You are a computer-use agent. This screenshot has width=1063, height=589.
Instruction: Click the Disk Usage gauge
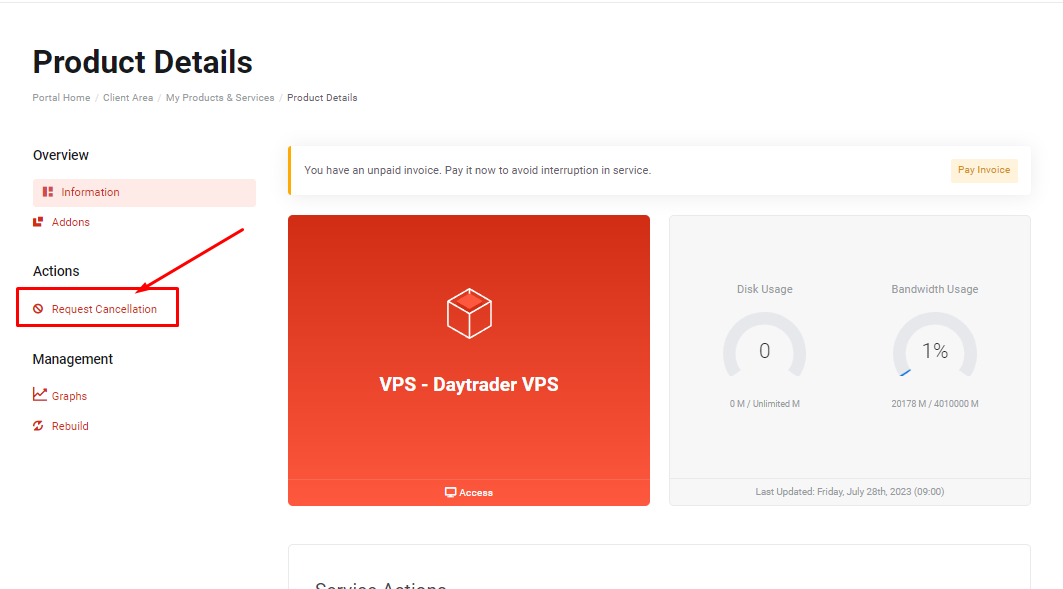764,352
